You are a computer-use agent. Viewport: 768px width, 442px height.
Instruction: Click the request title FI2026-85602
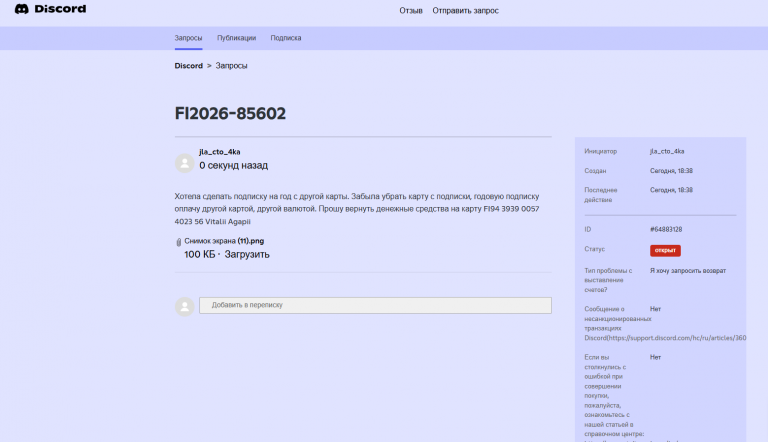230,114
